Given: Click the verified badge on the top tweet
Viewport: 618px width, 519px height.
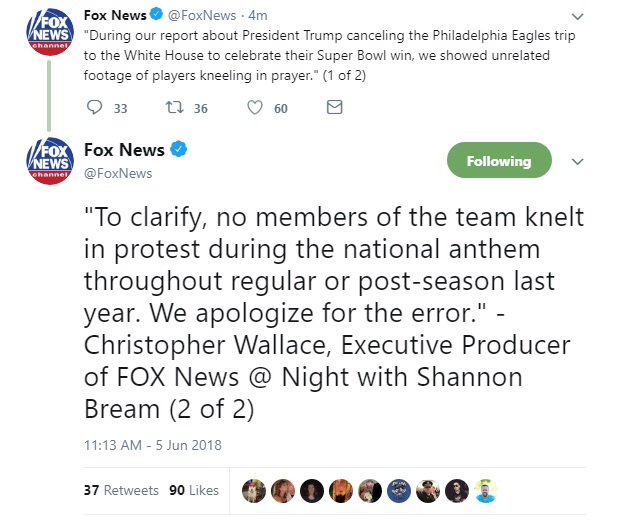Looking at the screenshot, I should coord(156,15).
